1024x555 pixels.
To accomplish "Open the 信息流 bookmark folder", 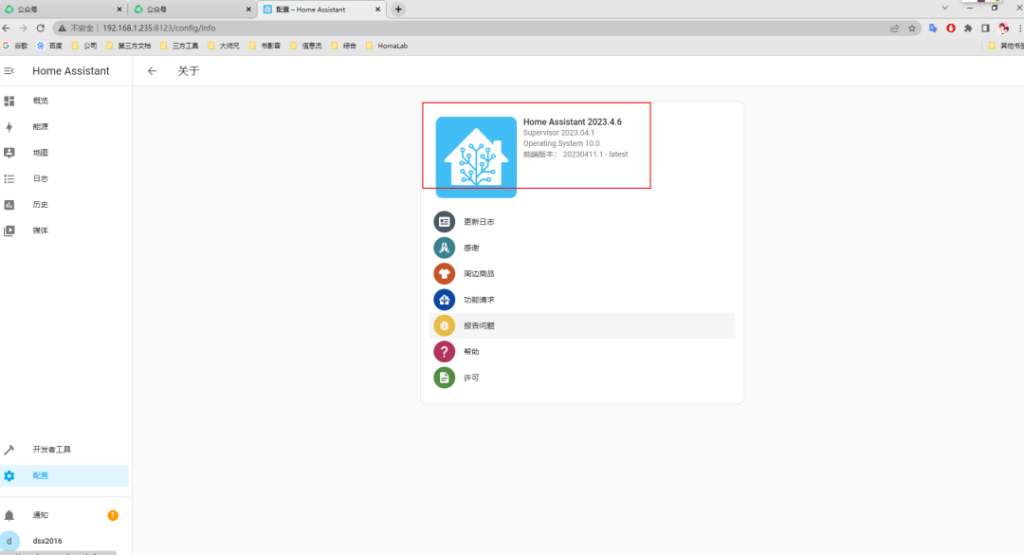I will (x=306, y=46).
